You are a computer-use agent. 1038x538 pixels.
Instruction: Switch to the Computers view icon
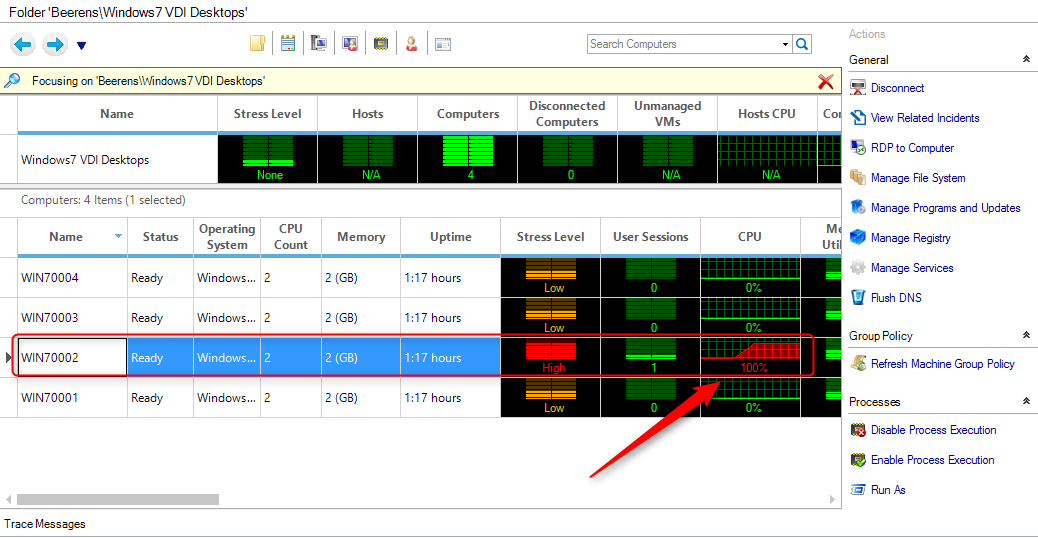click(x=319, y=44)
